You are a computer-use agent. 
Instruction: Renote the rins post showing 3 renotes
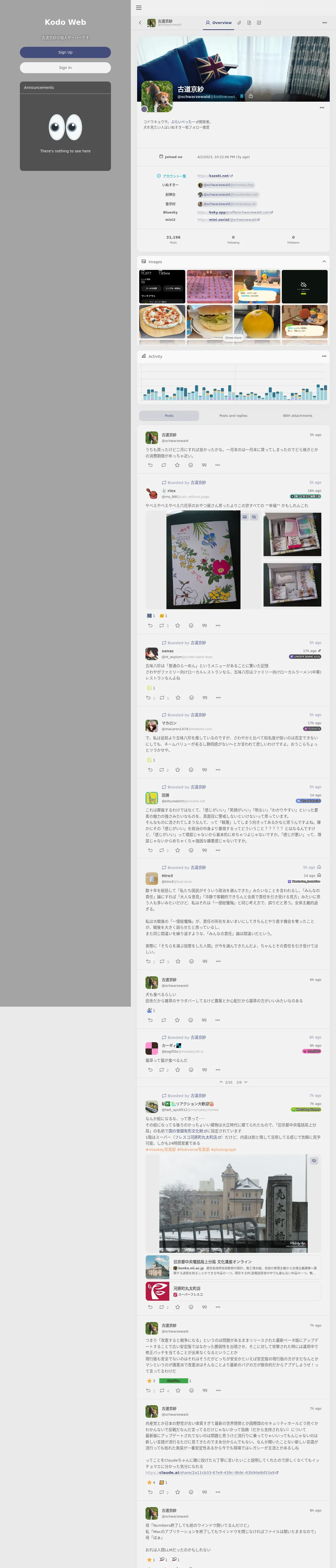164,625
